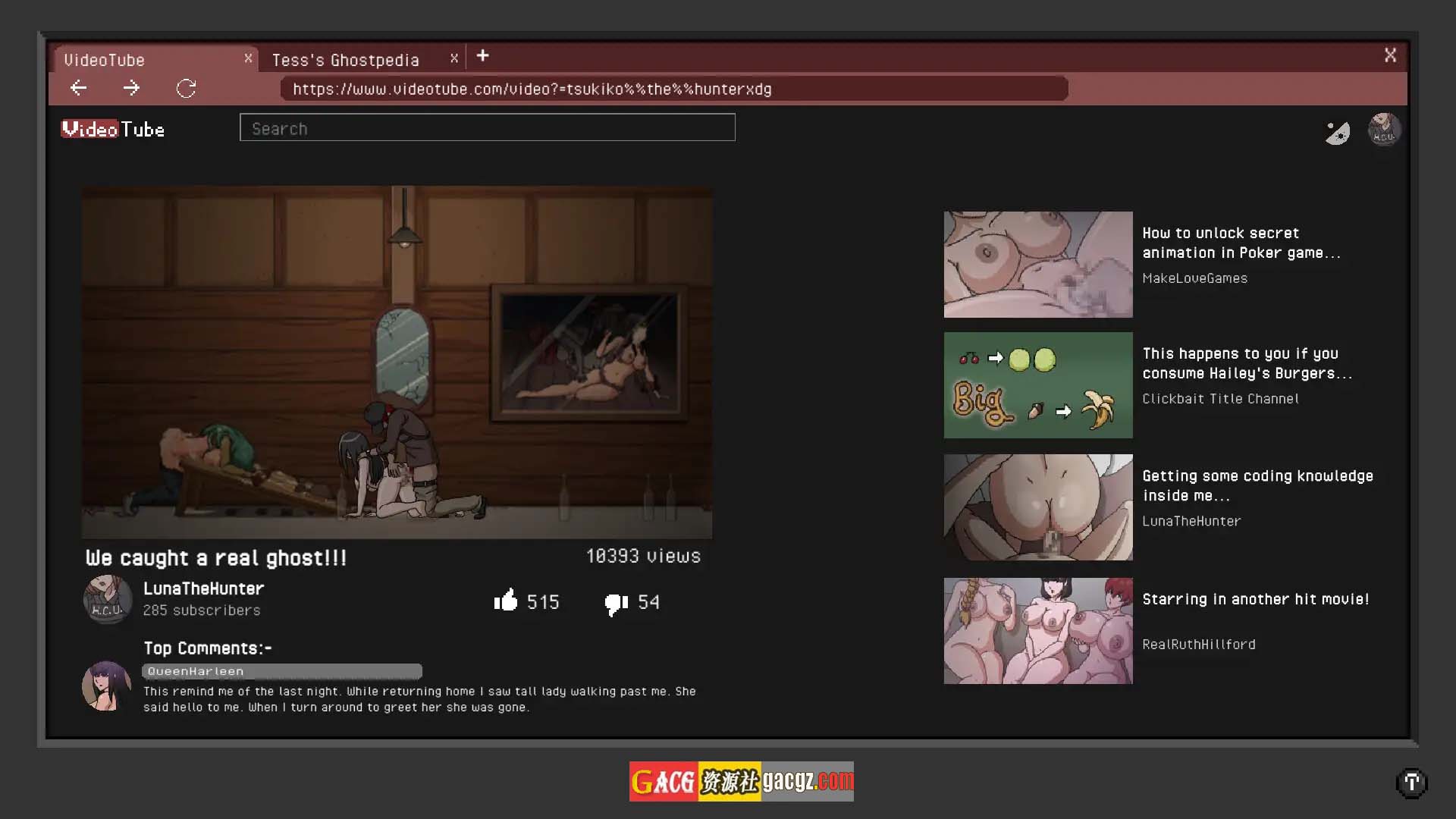Viewport: 1456px width, 819px height.
Task: Open the profile avatar in top right
Action: (x=1384, y=130)
